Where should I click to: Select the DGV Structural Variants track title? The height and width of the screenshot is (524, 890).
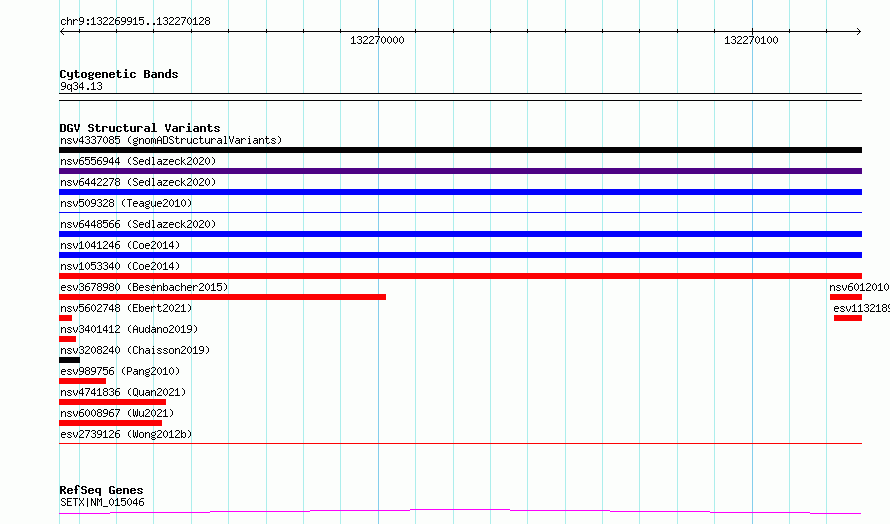click(140, 128)
